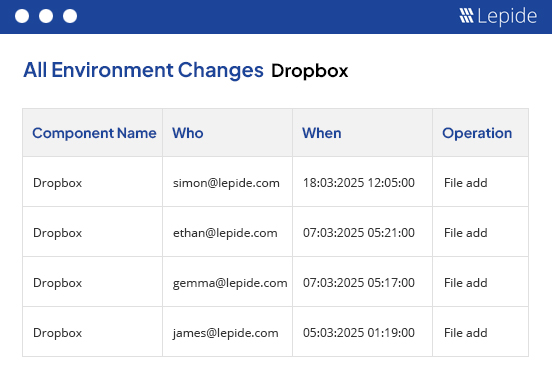Click File add in ethan's row
This screenshot has height=380, width=552.
tap(466, 233)
